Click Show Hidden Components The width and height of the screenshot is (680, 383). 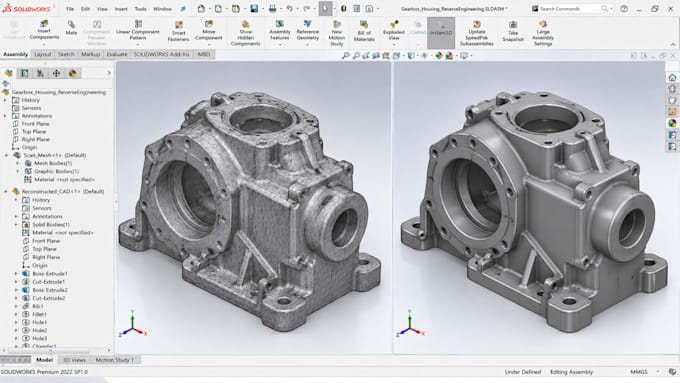pyautogui.click(x=245, y=33)
